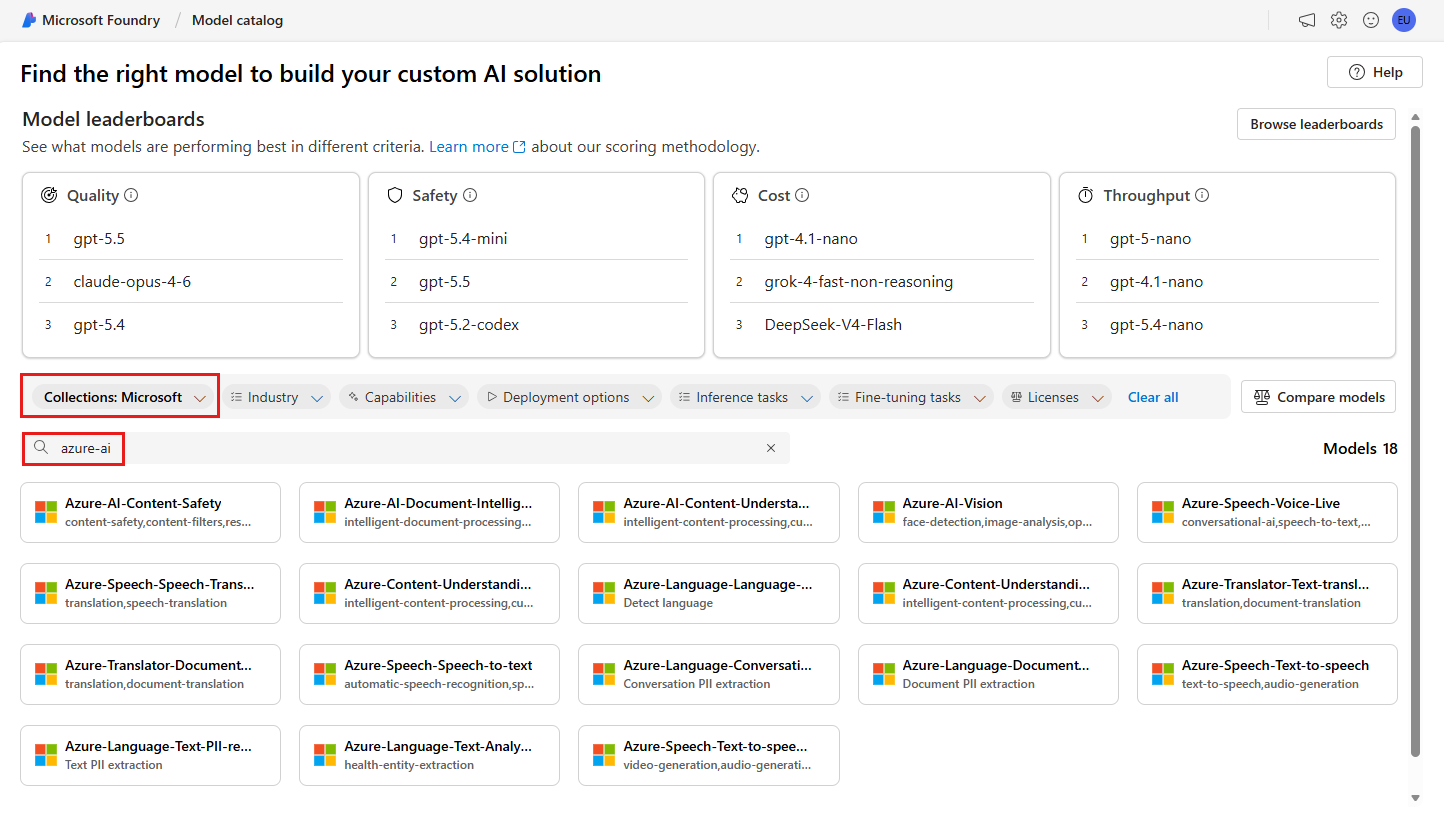Click the Conversation PII extraction card logo
Screen dimensions: 1444x816
[604, 674]
